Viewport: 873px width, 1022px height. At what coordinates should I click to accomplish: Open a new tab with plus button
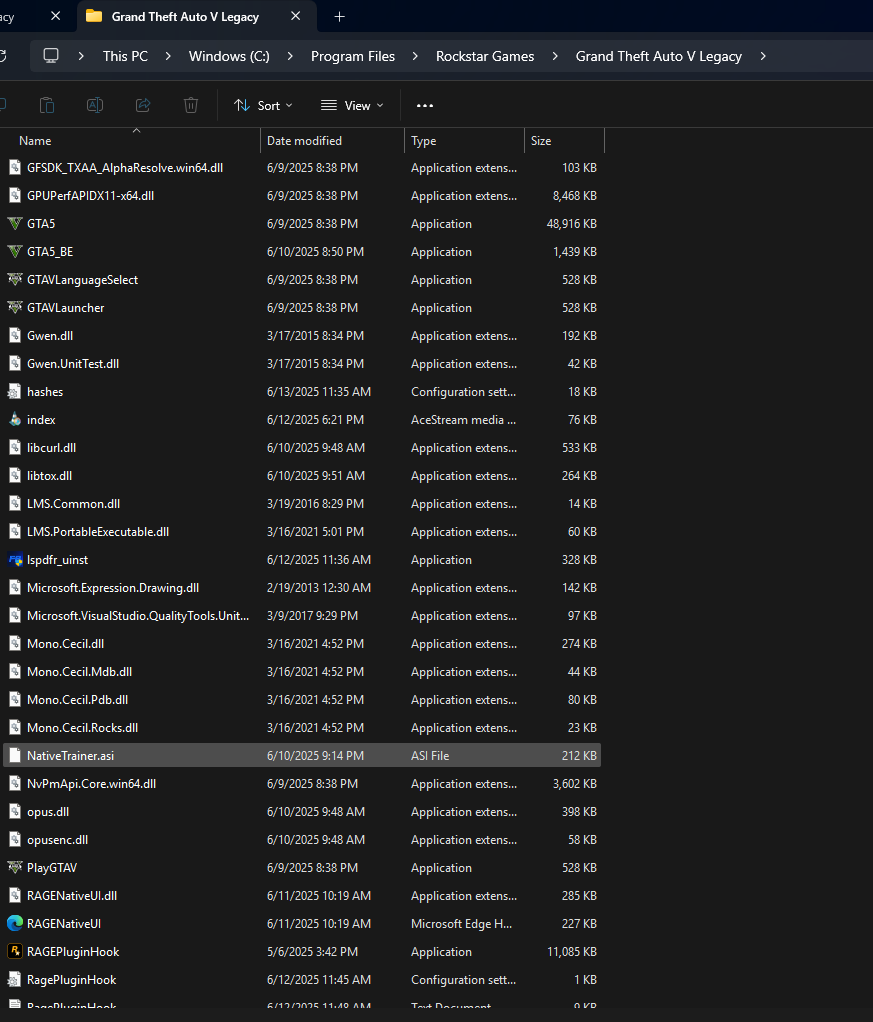coord(339,16)
